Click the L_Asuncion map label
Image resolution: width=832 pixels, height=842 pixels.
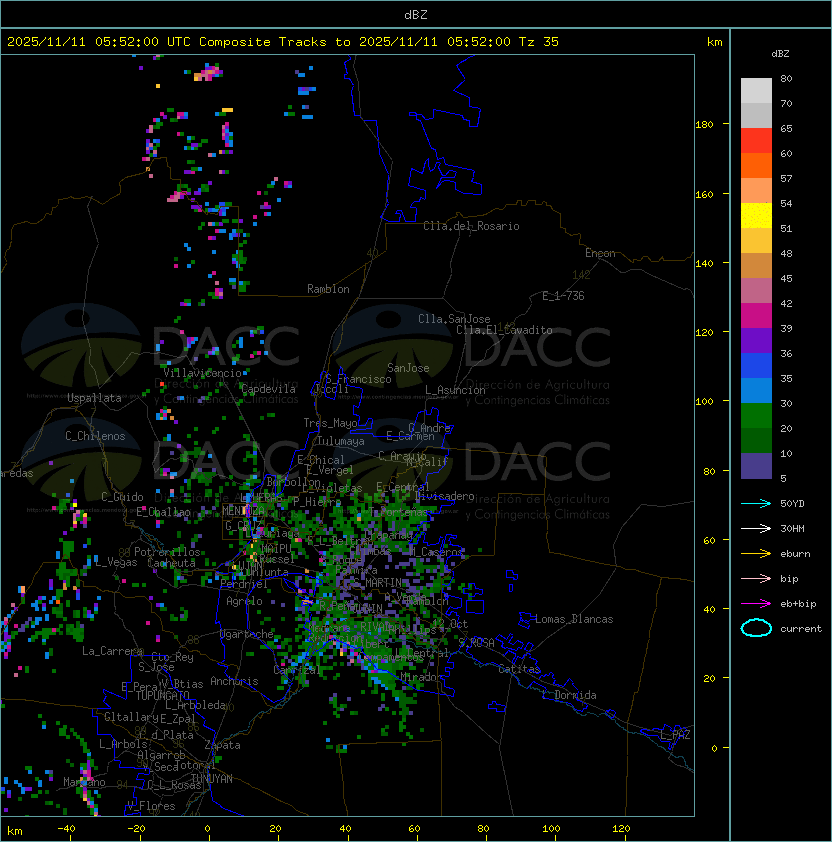[x=455, y=390]
